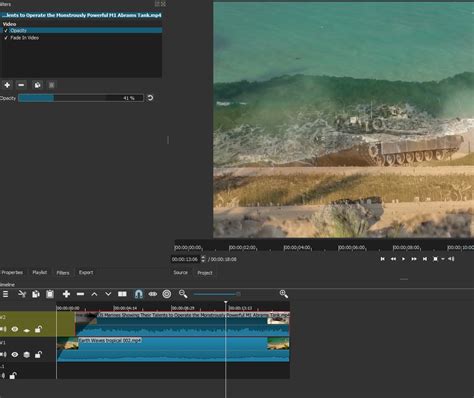This screenshot has height=398, width=474.
Task: Click the current timecode input field
Action: (x=185, y=259)
